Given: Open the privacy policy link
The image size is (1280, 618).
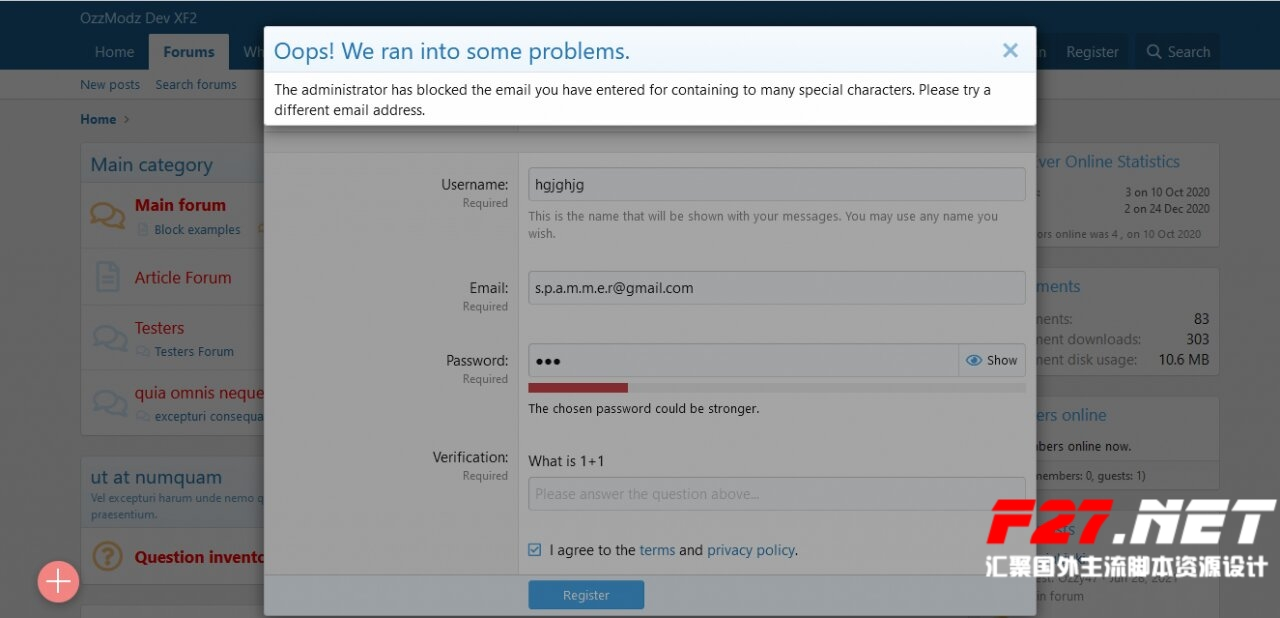Looking at the screenshot, I should point(750,550).
